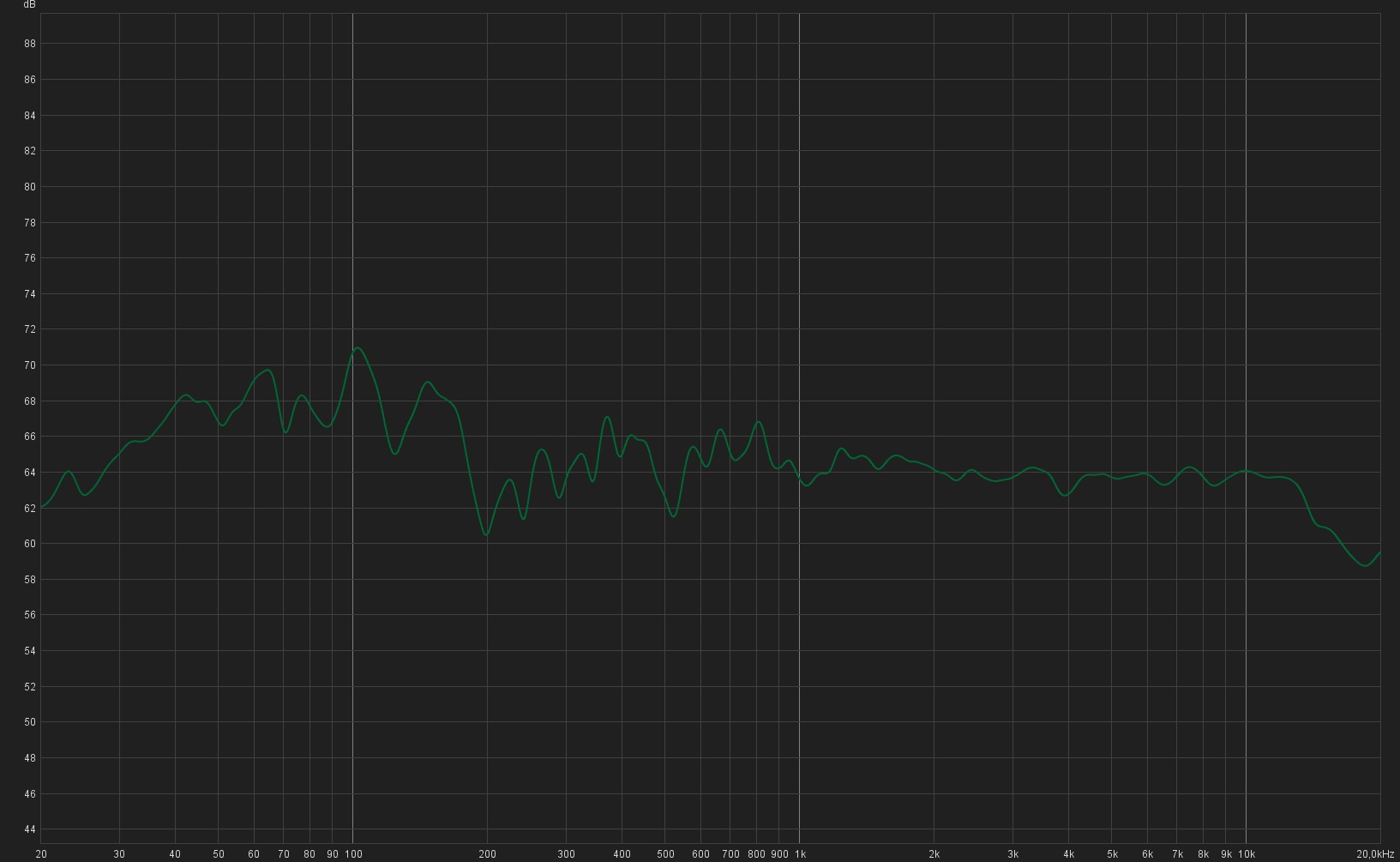Click the 30 Hz frequency axis label
Screen dimensions: 1400x862
click(x=119, y=854)
